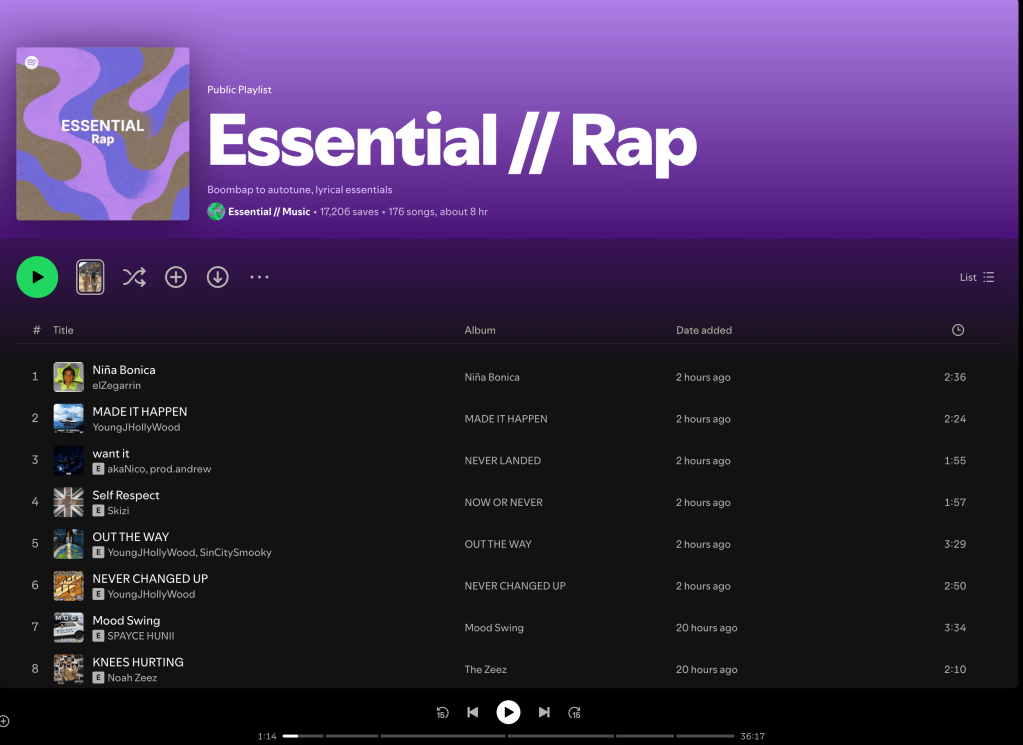Open the Niña Bonica album link
This screenshot has height=745, width=1023.
(492, 377)
